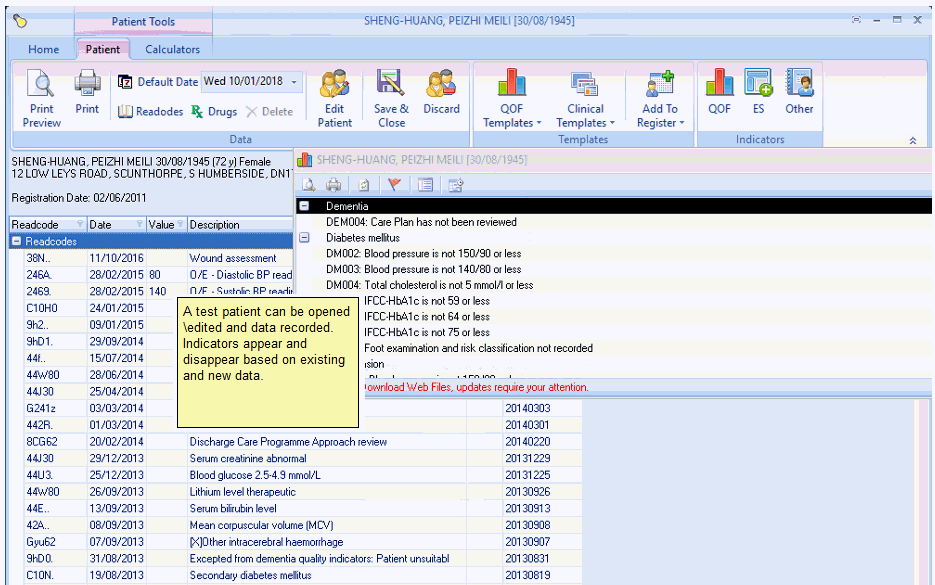
Task: Switch to the Home tab
Action: 43,49
